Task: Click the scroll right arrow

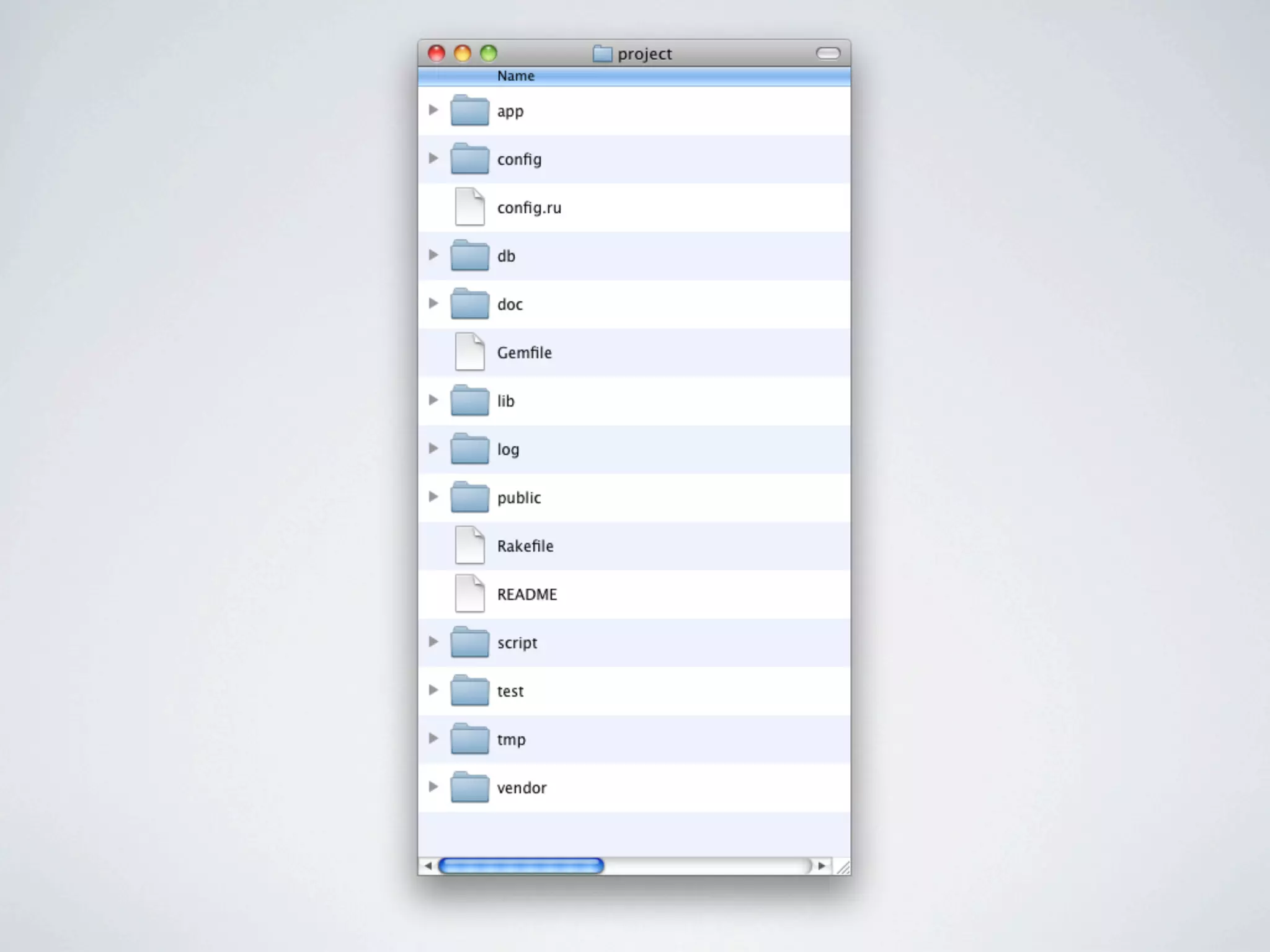Action: [x=822, y=866]
